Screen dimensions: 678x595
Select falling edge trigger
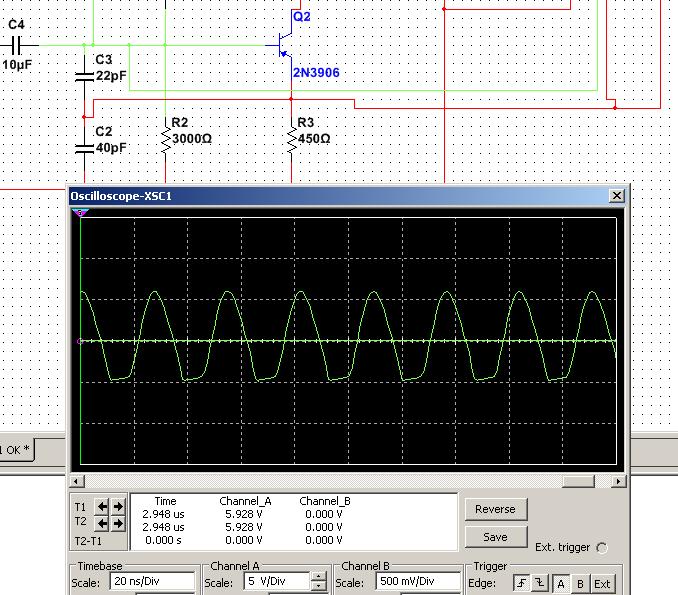pos(540,583)
